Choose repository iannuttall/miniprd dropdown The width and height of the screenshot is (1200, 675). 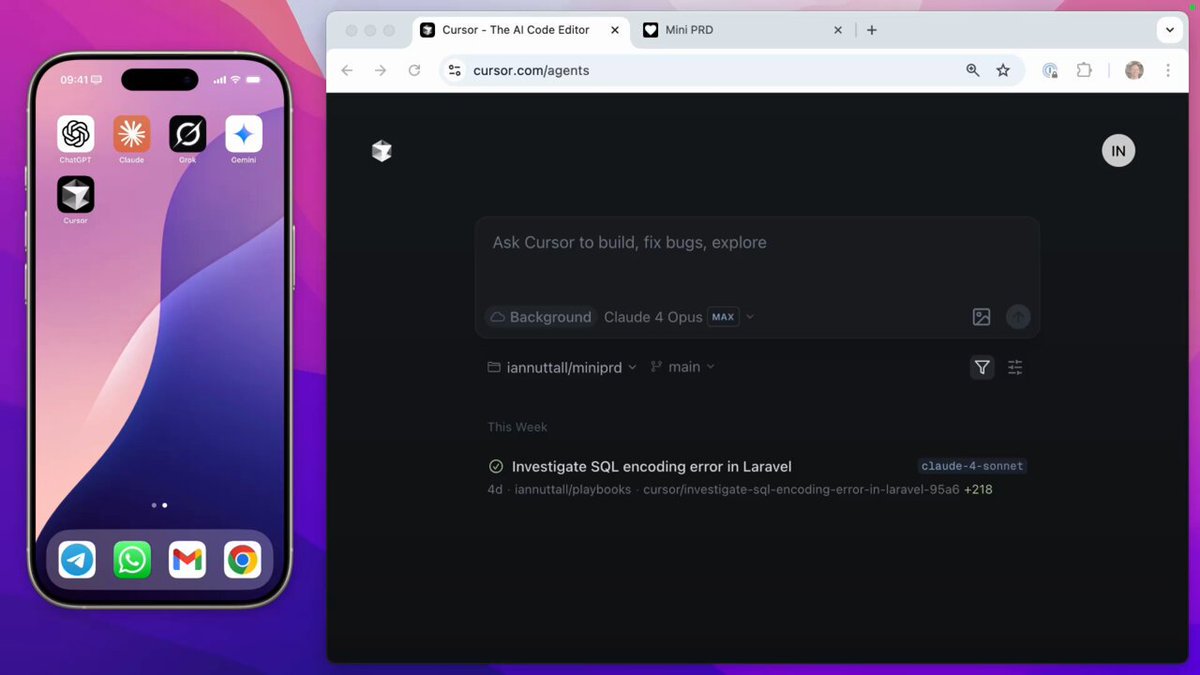(x=562, y=367)
